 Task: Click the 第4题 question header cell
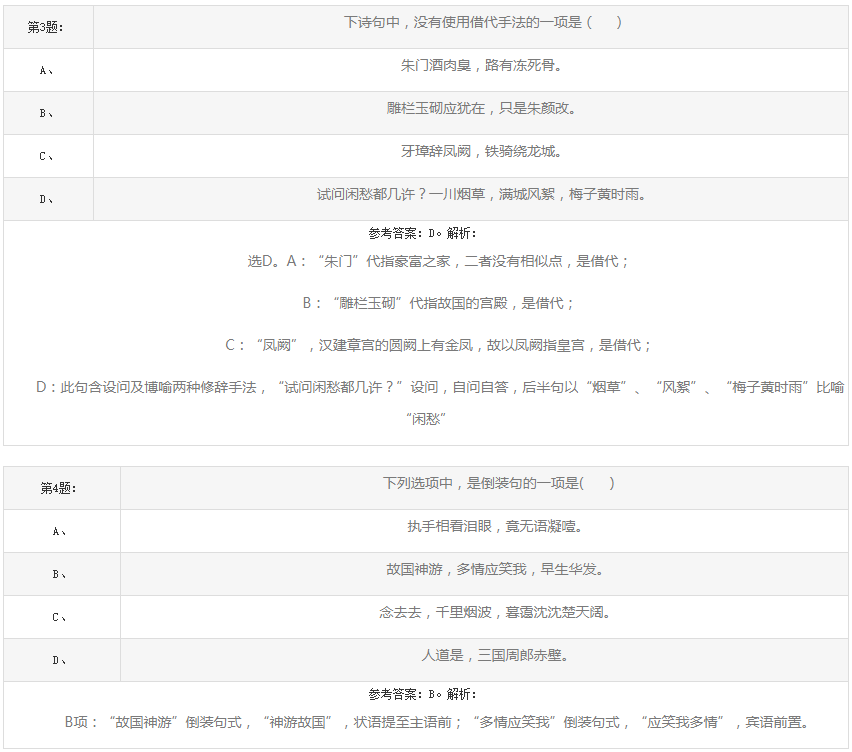[60, 488]
